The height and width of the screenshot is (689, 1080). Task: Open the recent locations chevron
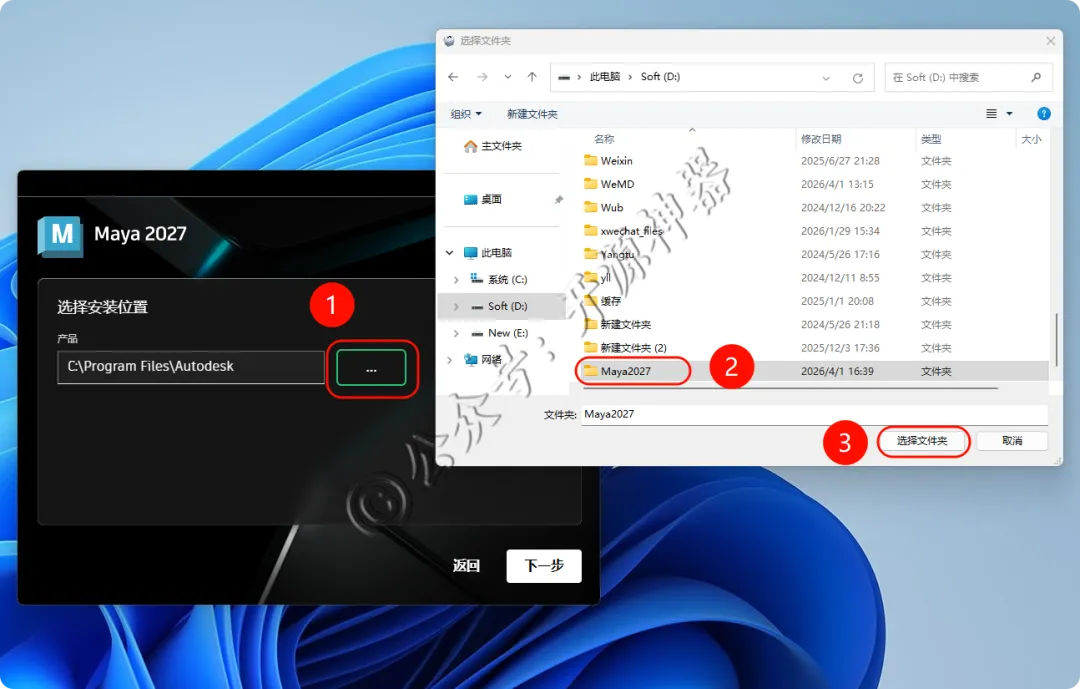(508, 77)
